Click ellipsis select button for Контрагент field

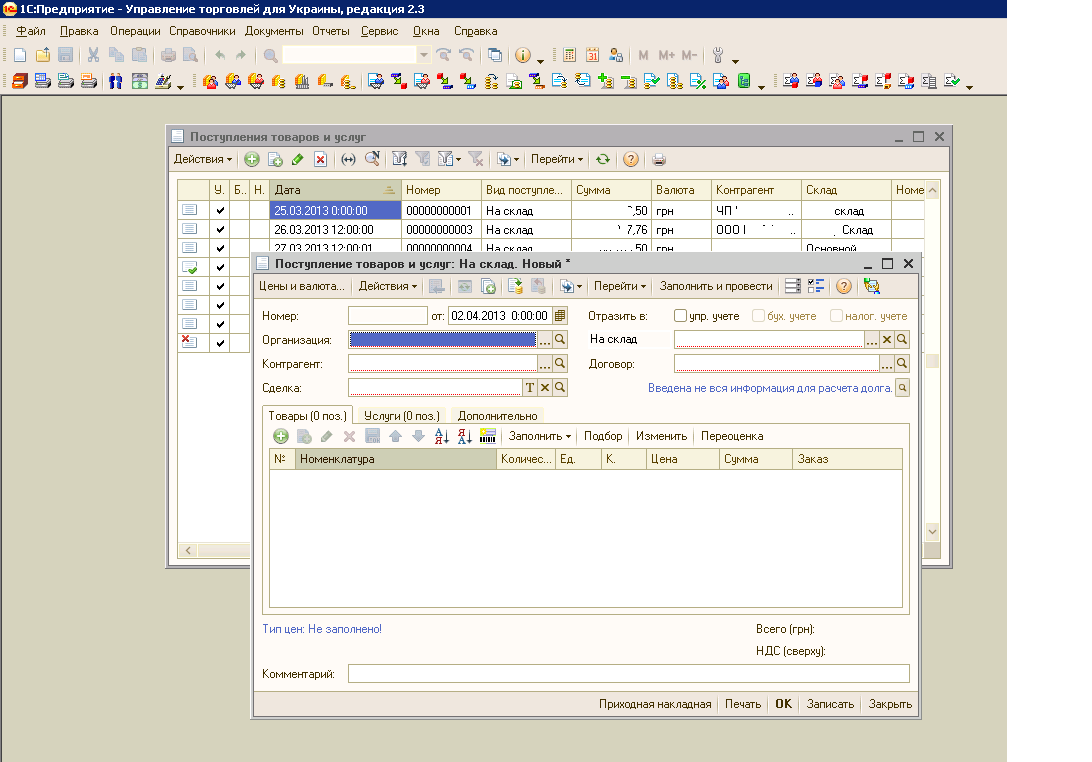pos(545,364)
